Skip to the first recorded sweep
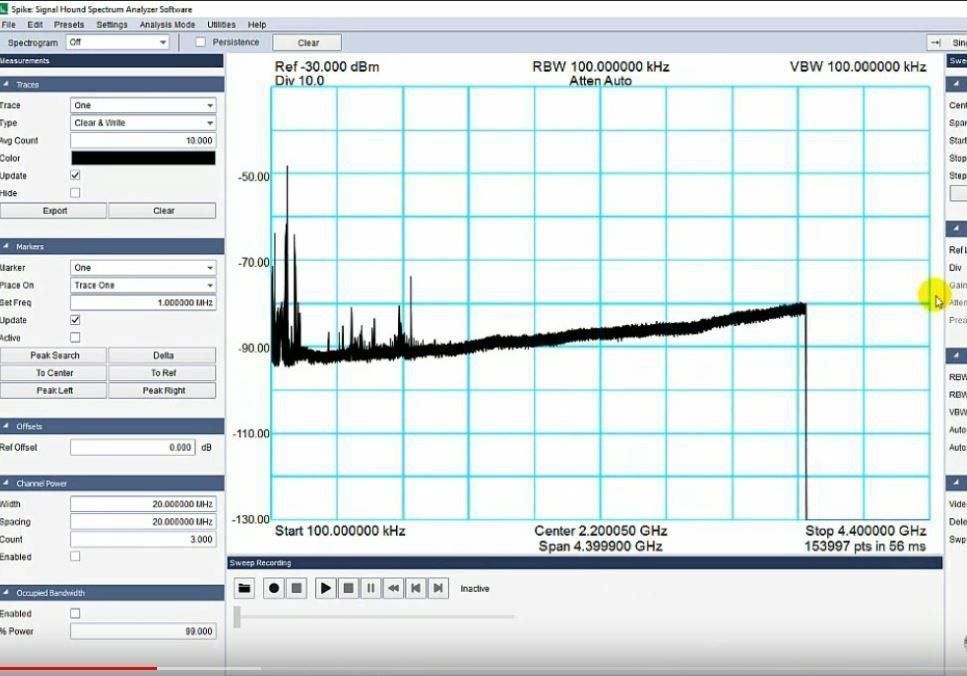The height and width of the screenshot is (676, 967). pyautogui.click(x=417, y=588)
